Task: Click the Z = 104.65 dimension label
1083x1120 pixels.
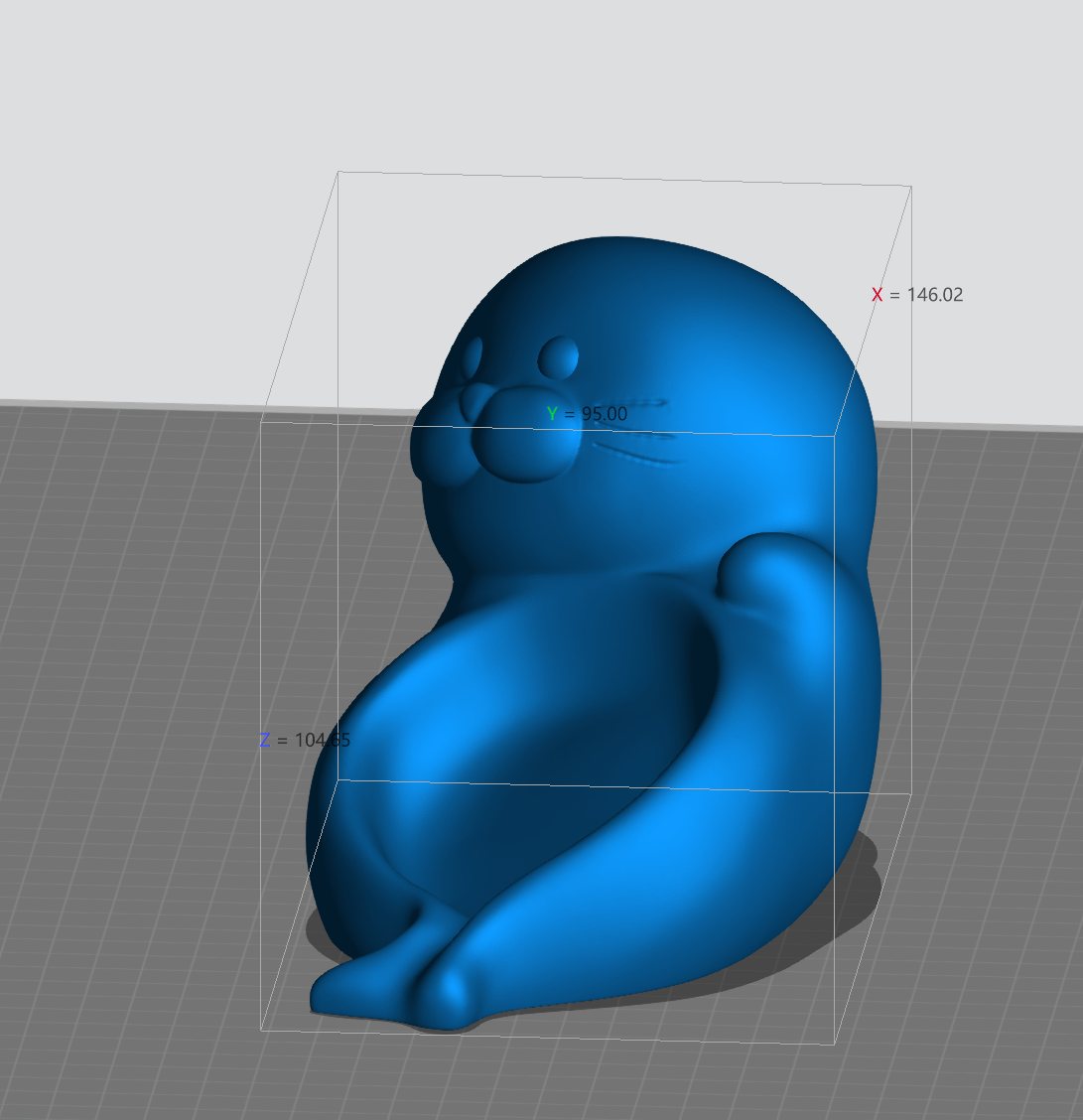Action: point(305,740)
